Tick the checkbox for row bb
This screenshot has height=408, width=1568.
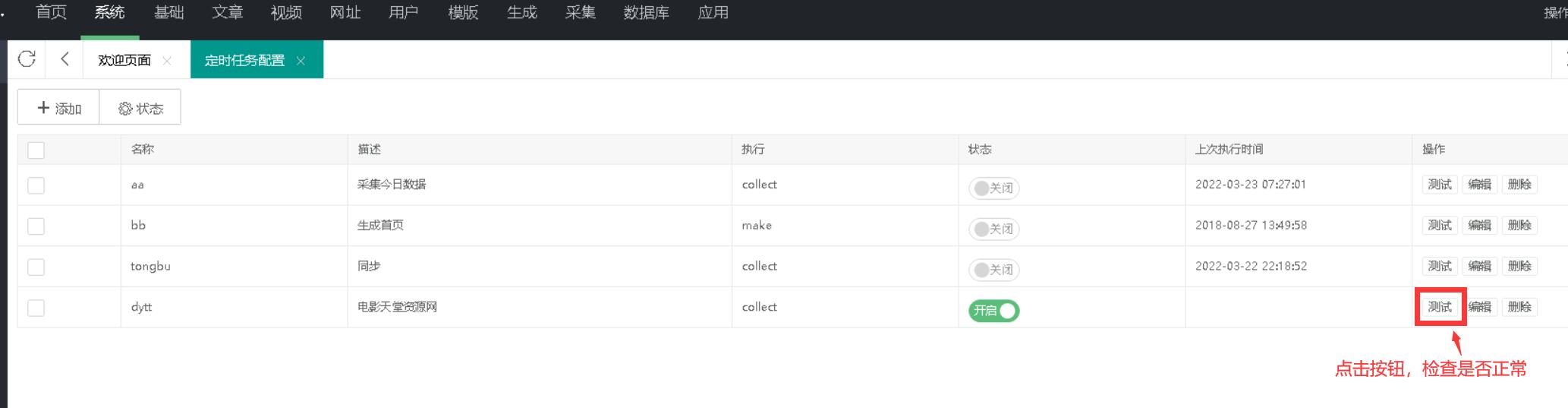coord(36,226)
